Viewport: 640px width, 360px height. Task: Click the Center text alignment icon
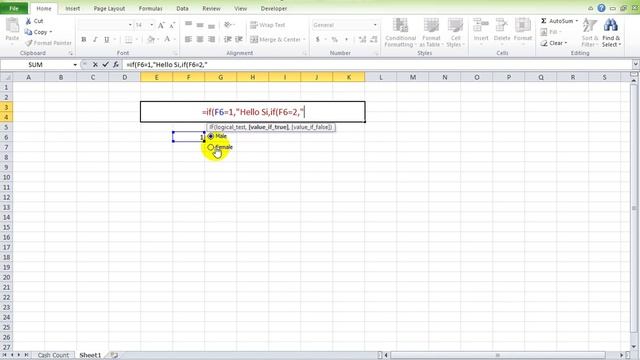[x=200, y=40]
